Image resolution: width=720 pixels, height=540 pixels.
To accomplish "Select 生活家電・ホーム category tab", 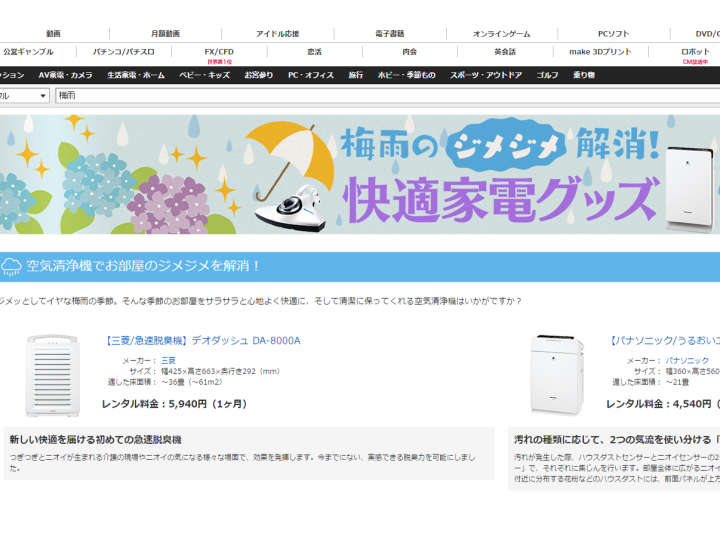I will pyautogui.click(x=136, y=75).
